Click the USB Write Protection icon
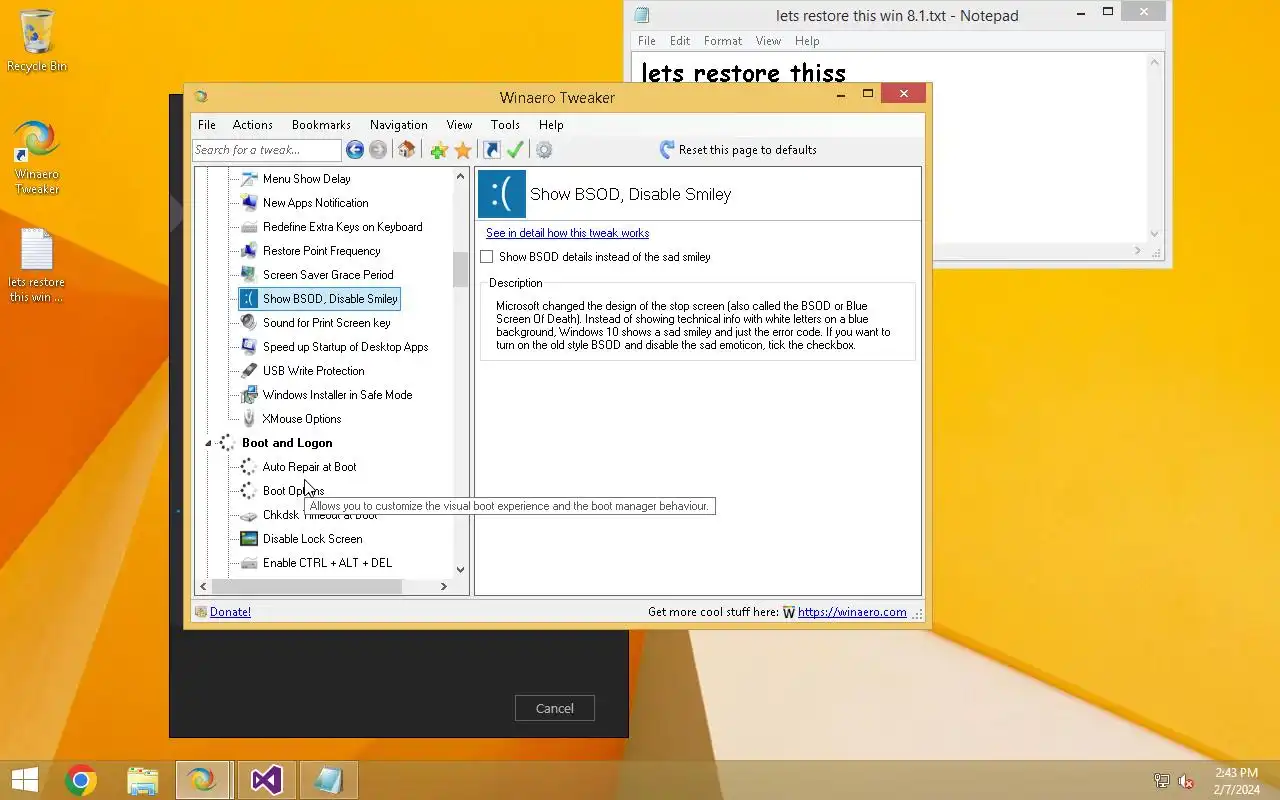Viewport: 1280px width, 800px height. [x=249, y=371]
